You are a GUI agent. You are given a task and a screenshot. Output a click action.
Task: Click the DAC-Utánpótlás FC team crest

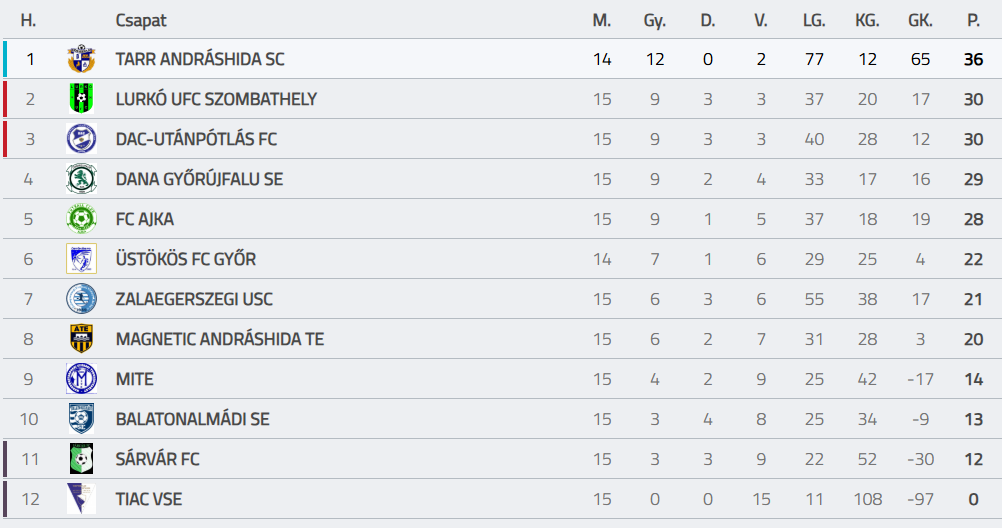click(x=81, y=139)
